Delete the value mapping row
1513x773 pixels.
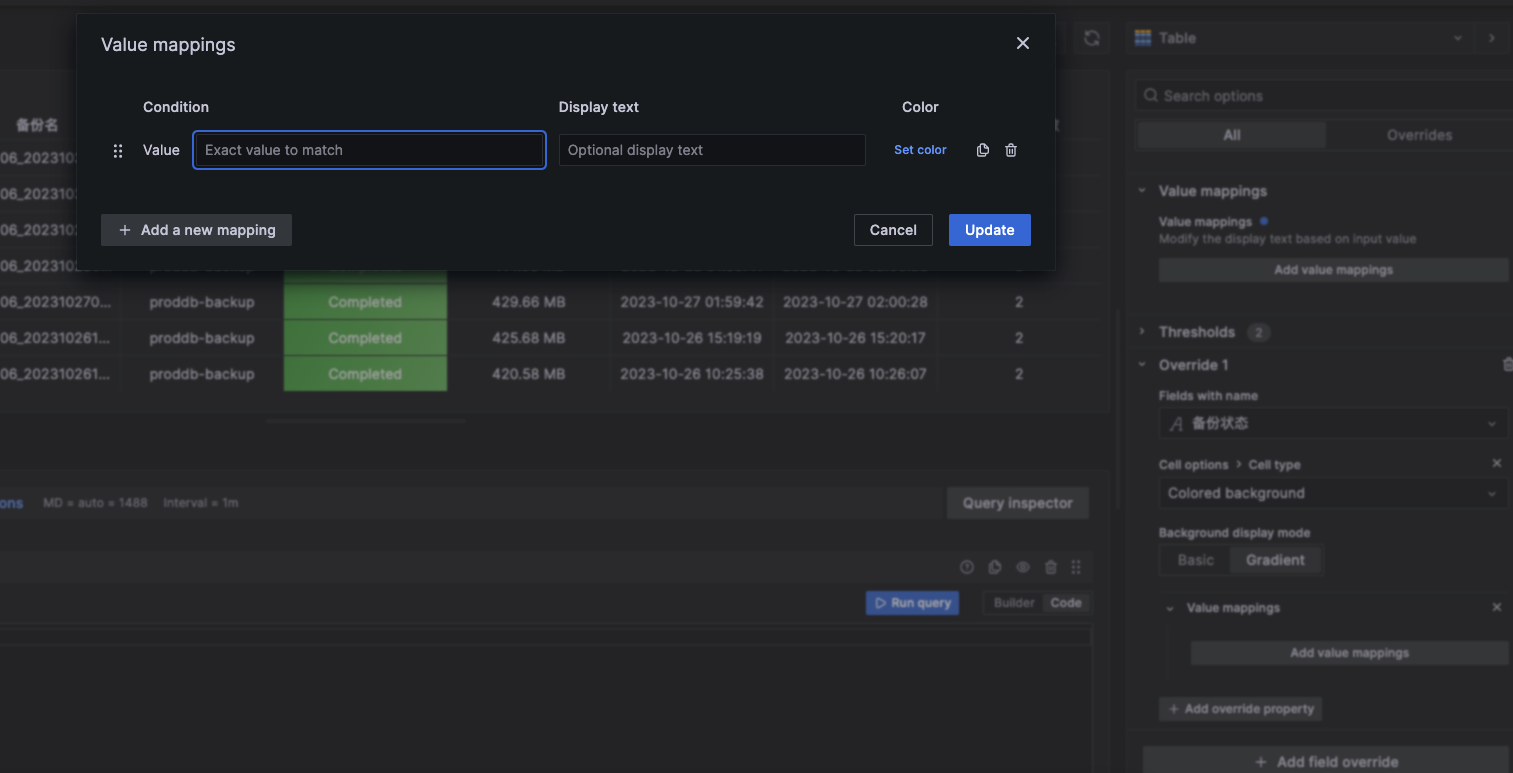1011,150
